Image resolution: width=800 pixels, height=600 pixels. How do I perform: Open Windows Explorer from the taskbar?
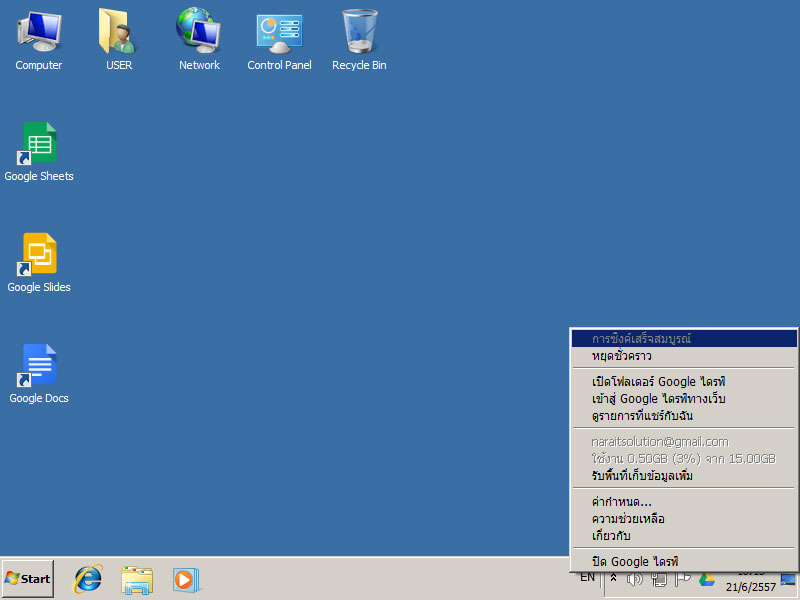[137, 580]
